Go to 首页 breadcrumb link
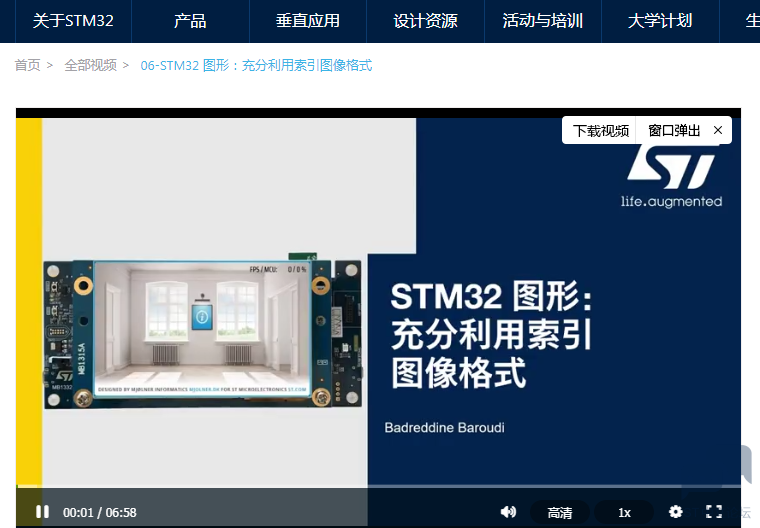Screen dimensions: 760x528 (x=28, y=65)
